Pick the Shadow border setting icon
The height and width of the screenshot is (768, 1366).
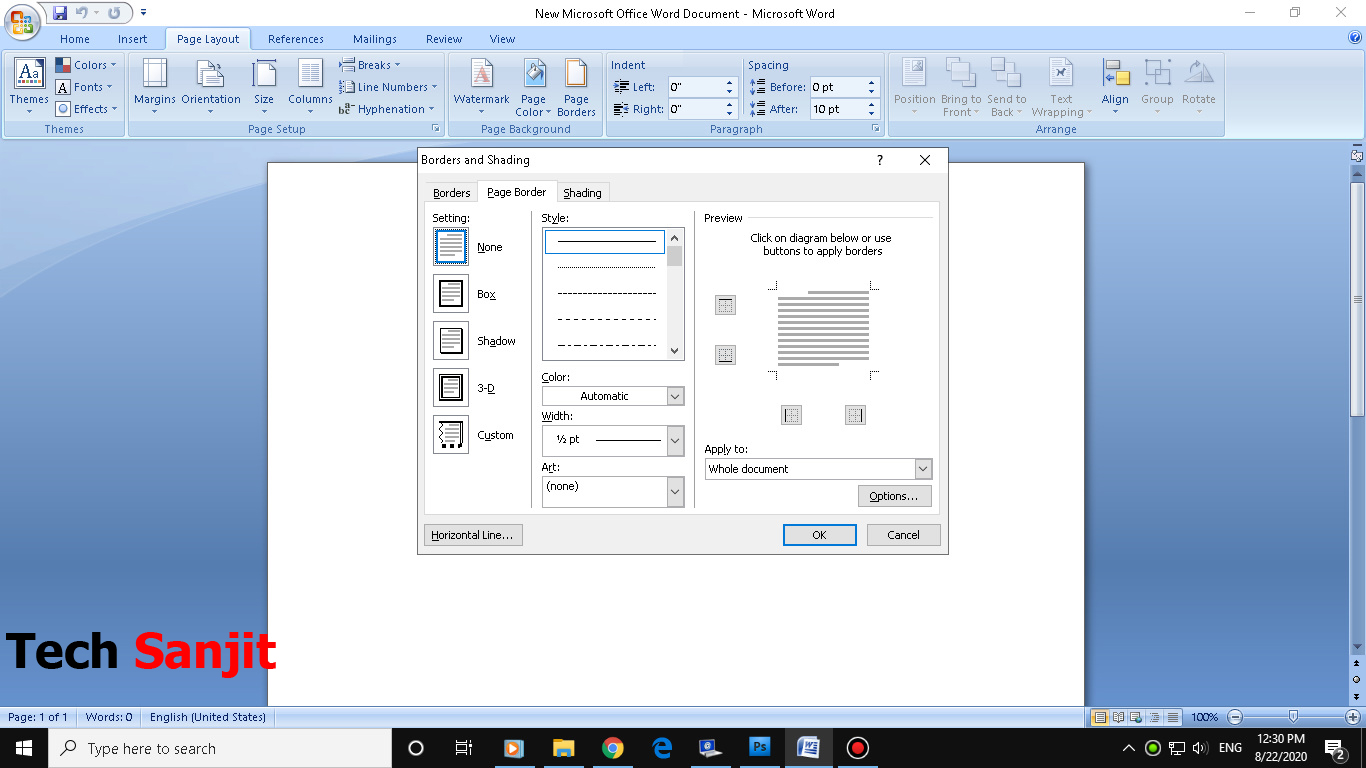click(x=450, y=341)
